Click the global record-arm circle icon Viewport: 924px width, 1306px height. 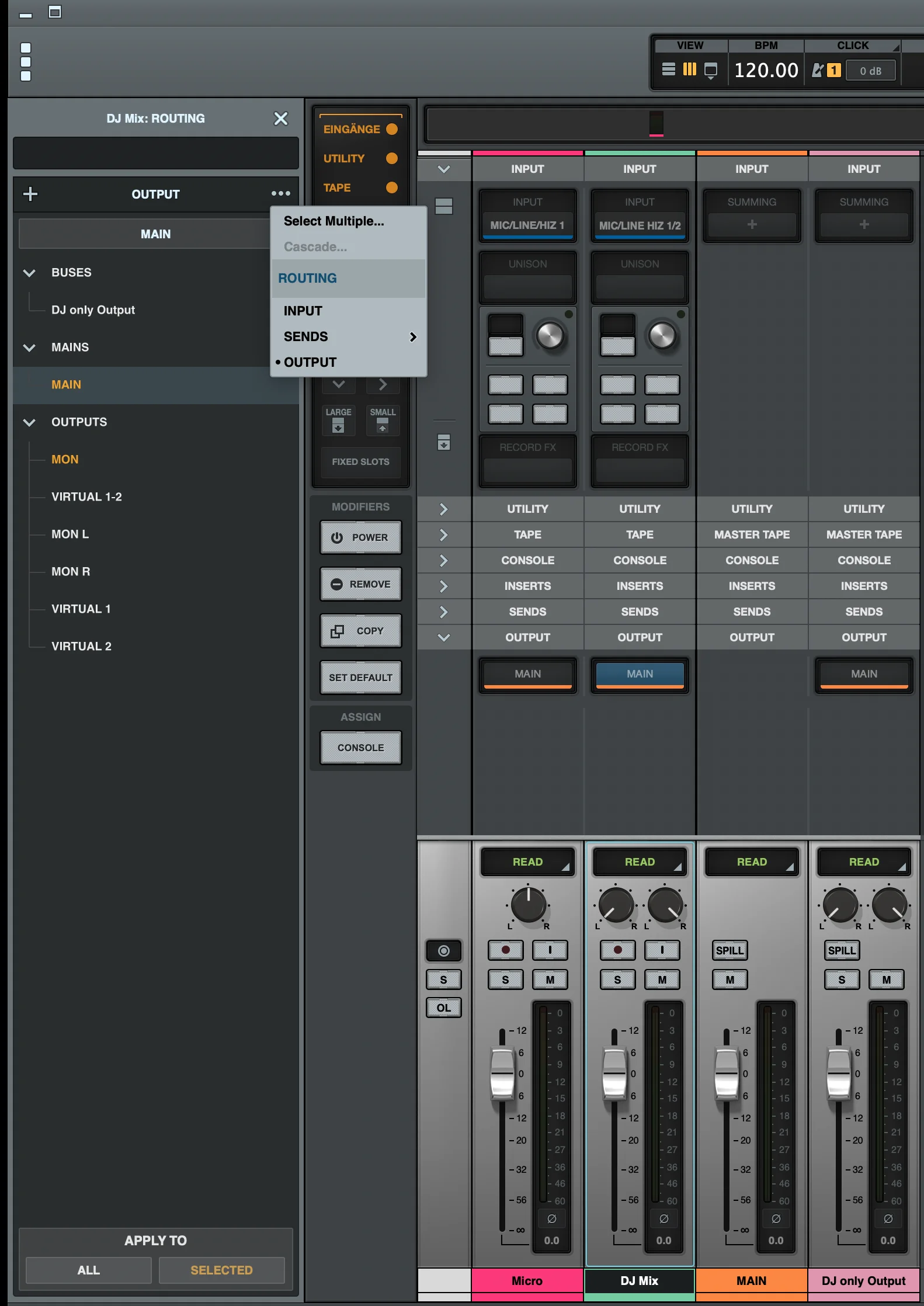(444, 951)
